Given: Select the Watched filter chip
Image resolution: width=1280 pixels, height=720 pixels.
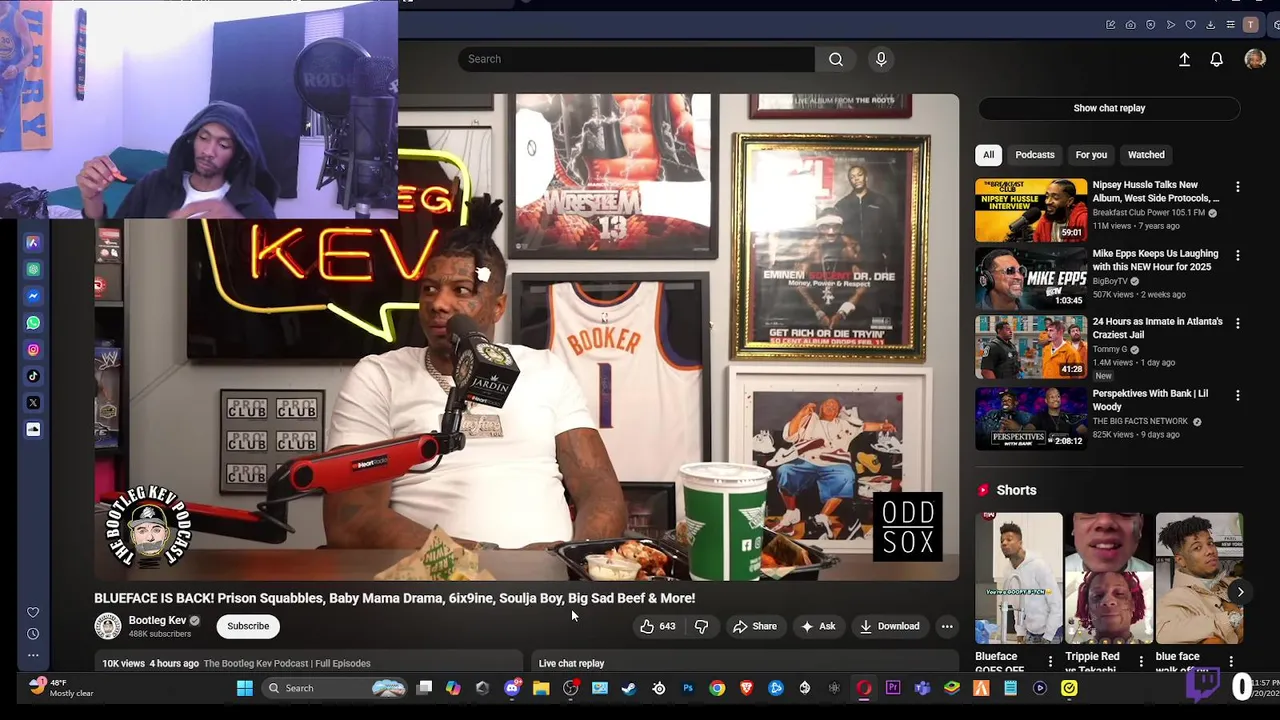Looking at the screenshot, I should click(x=1146, y=155).
